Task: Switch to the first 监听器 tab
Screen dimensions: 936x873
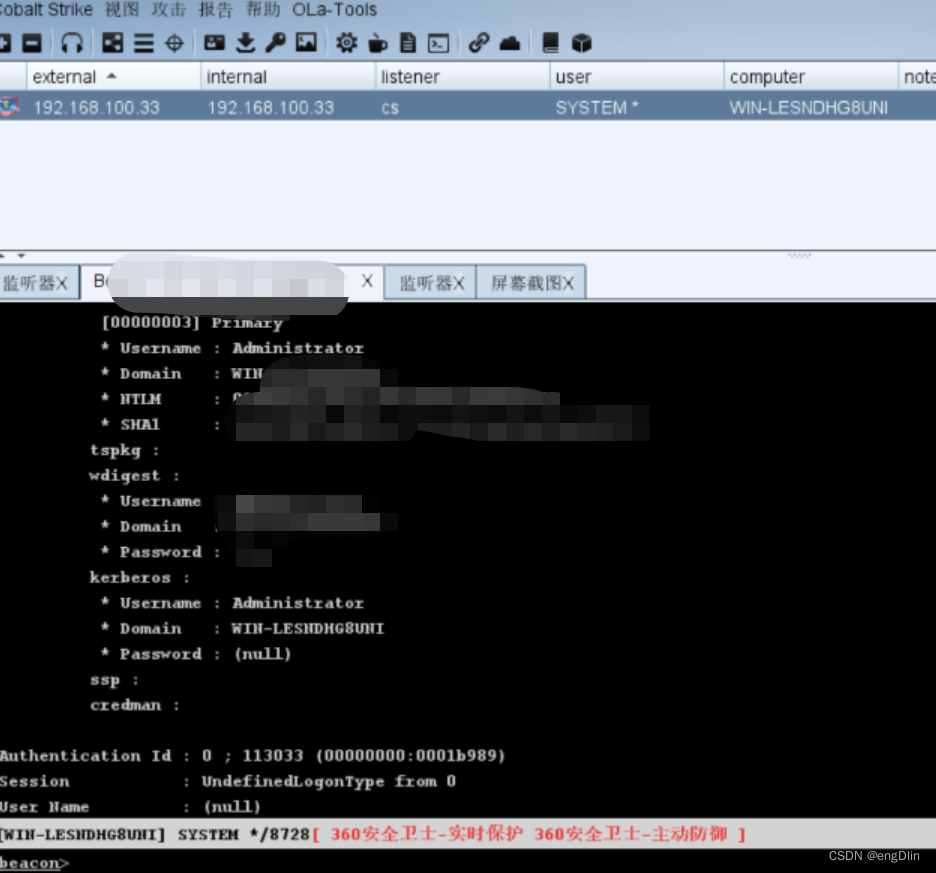Action: (29, 283)
